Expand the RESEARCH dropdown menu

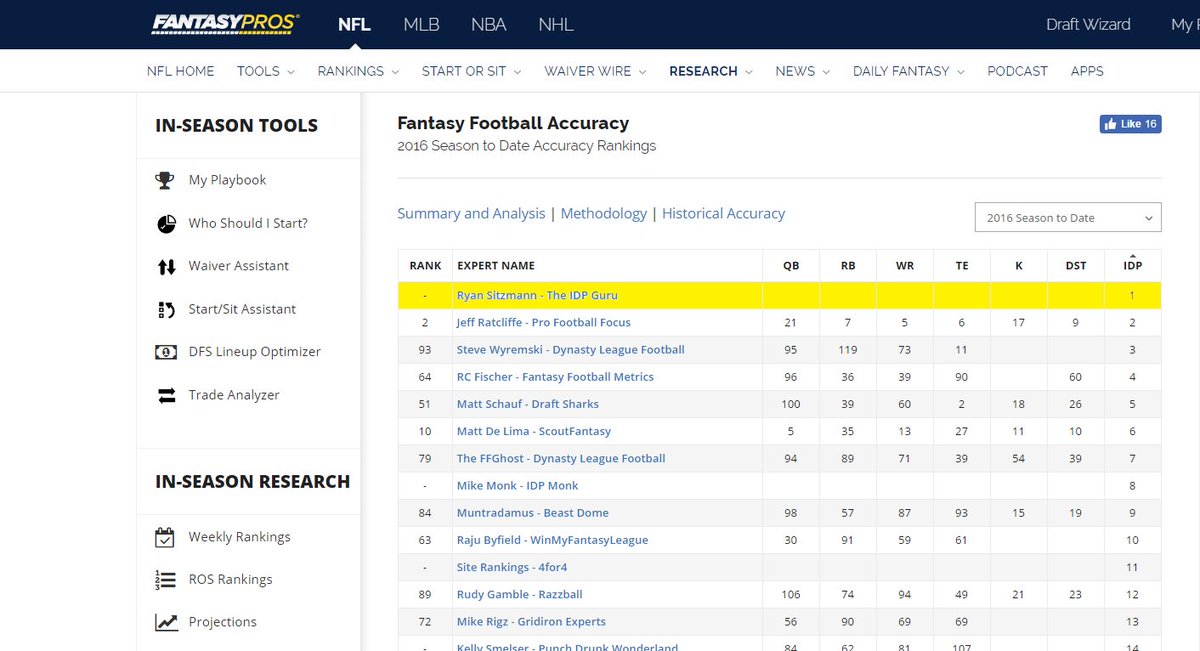pos(711,71)
